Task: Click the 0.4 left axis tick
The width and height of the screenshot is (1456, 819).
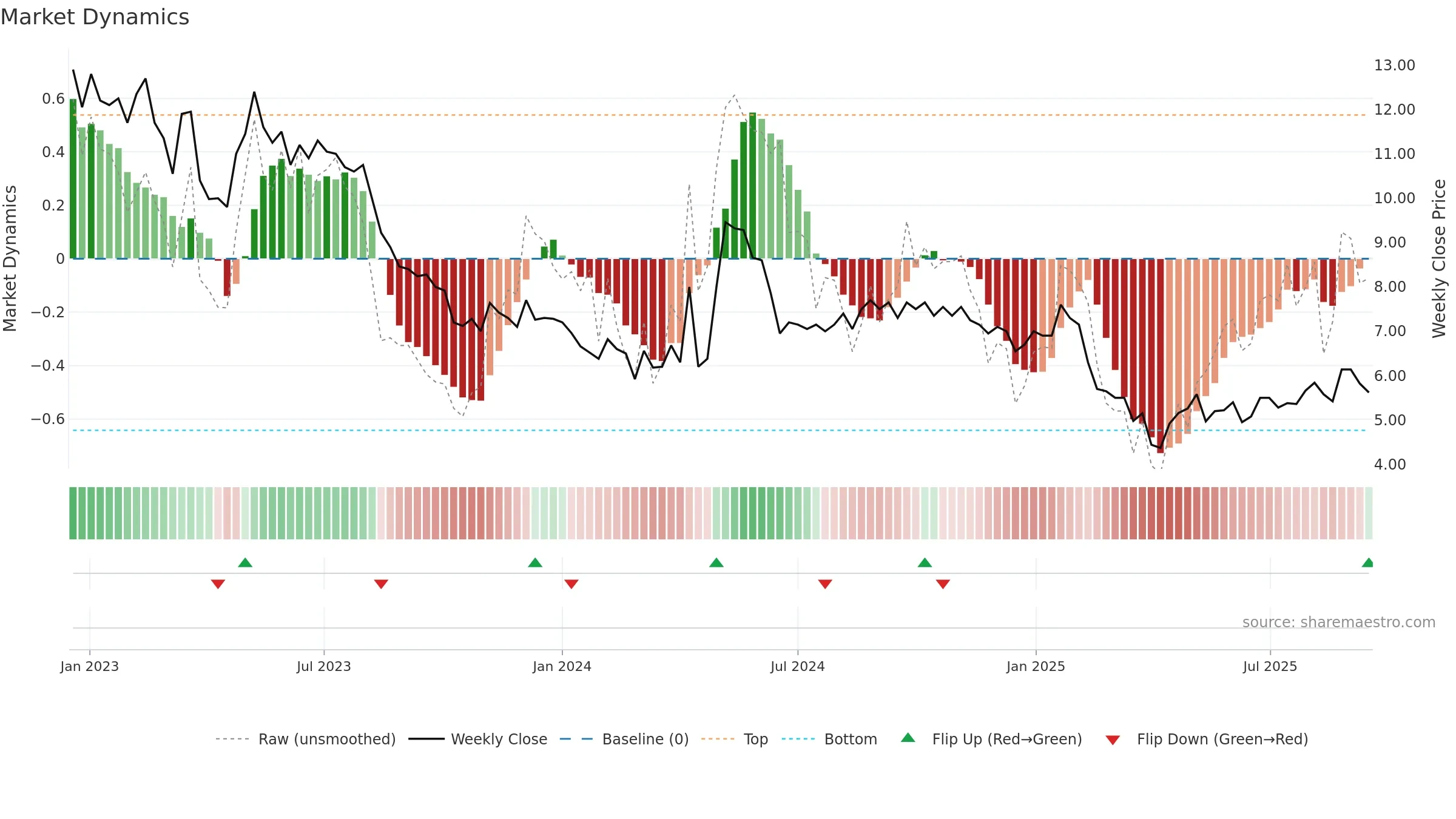Action: click(x=53, y=152)
